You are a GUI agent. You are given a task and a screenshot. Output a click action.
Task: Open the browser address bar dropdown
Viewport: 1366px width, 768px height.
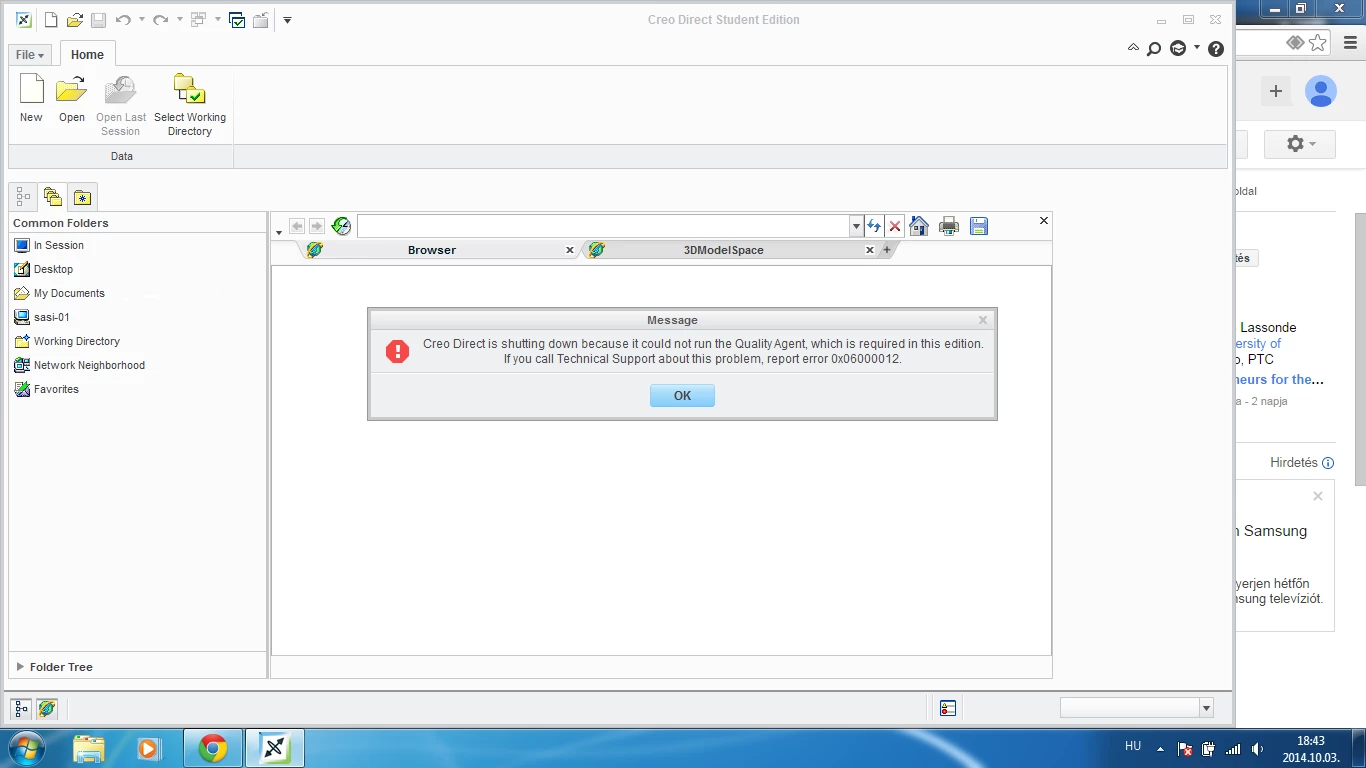tap(856, 227)
